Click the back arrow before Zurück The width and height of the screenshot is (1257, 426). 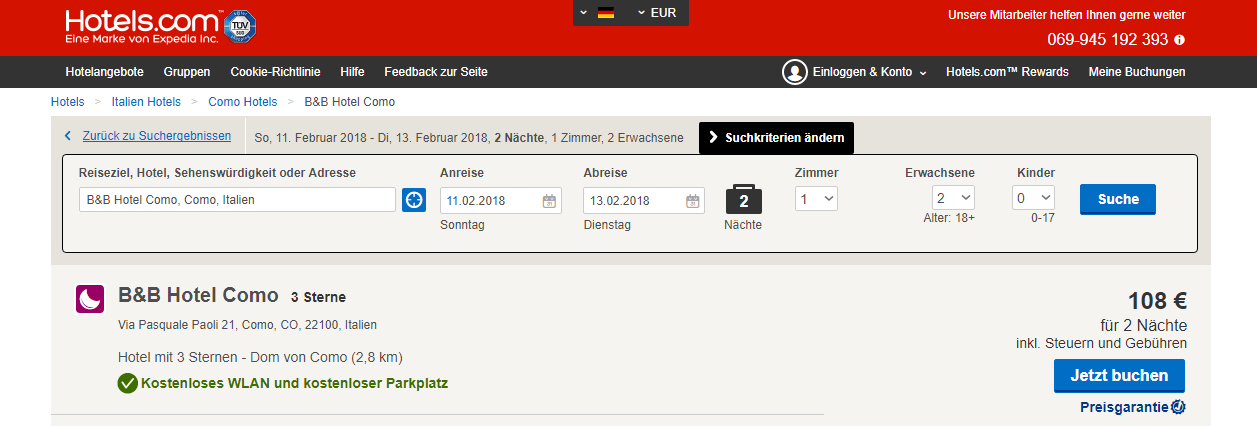68,136
